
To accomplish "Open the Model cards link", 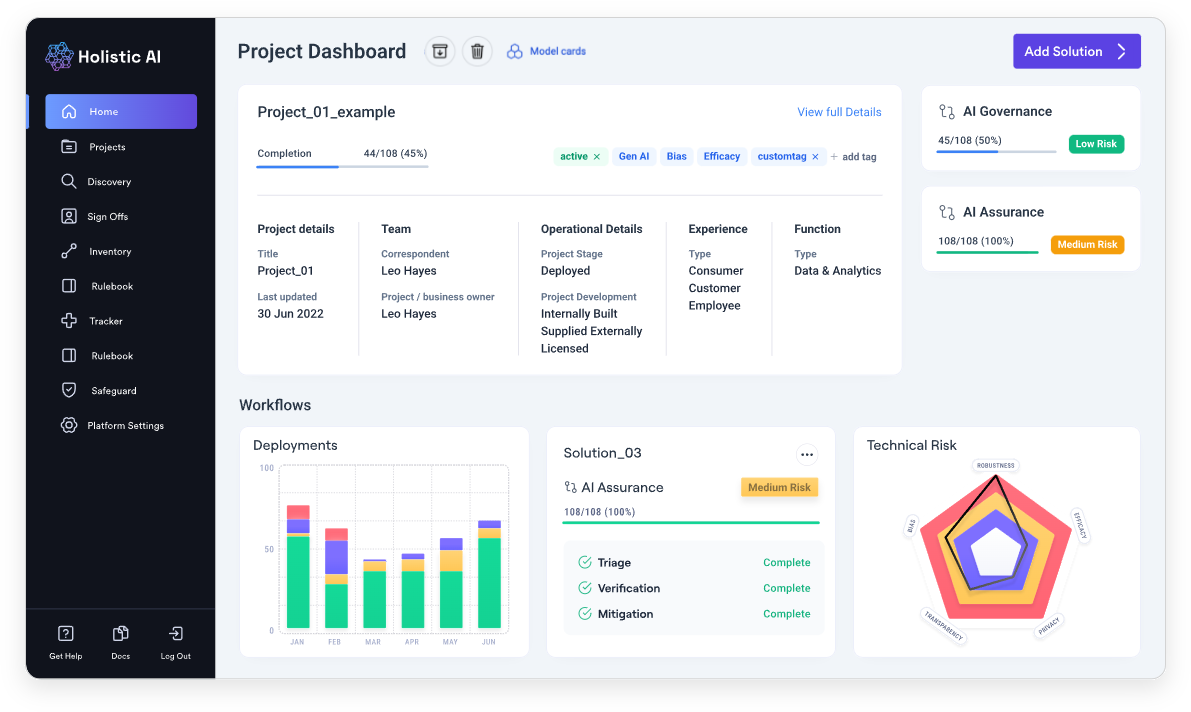I will click(x=556, y=50).
